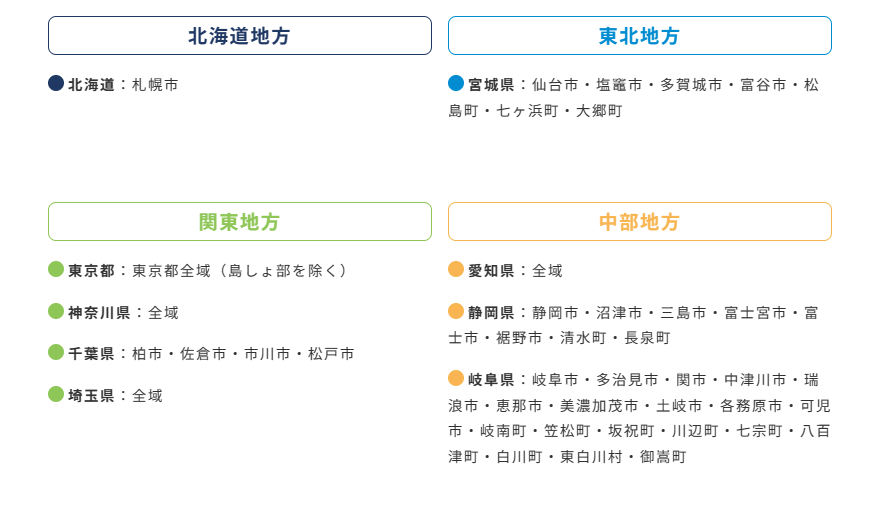Click the 北海道地方 region header box
This screenshot has width=891, height=509.
(x=240, y=36)
